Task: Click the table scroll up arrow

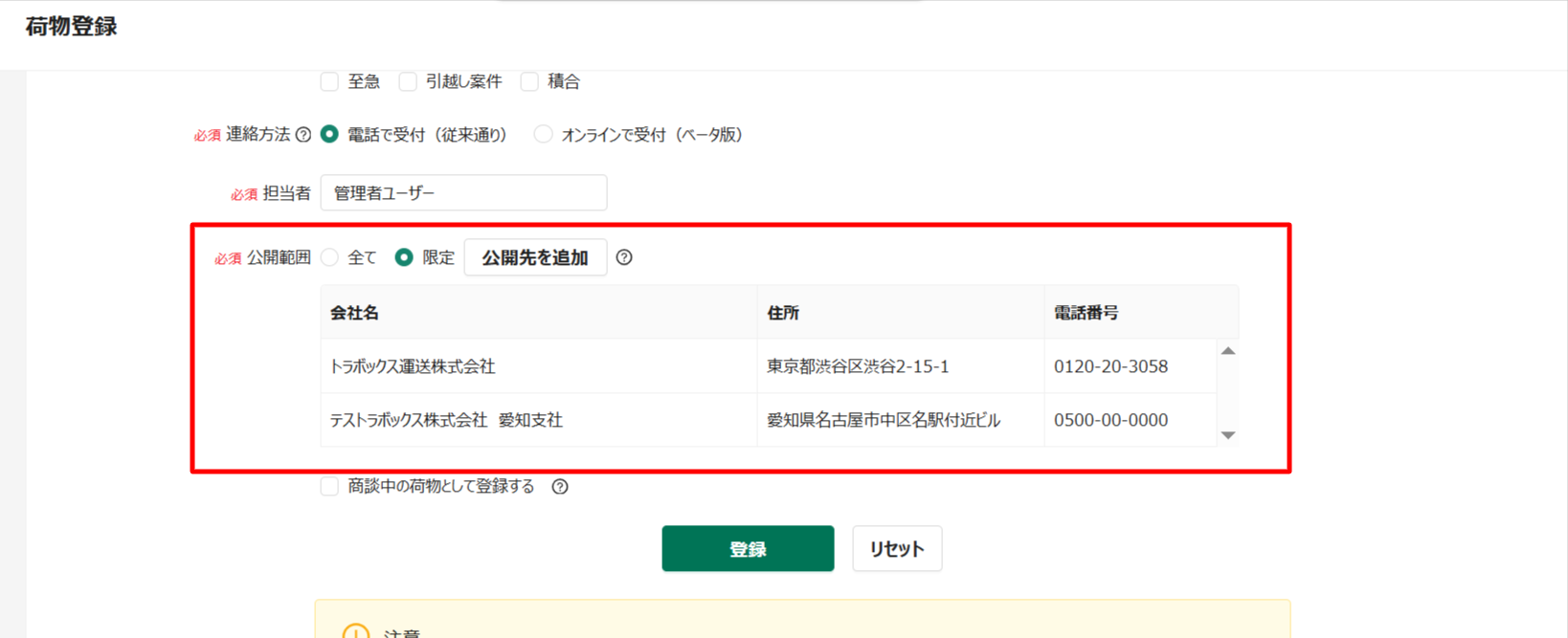Action: (1228, 351)
